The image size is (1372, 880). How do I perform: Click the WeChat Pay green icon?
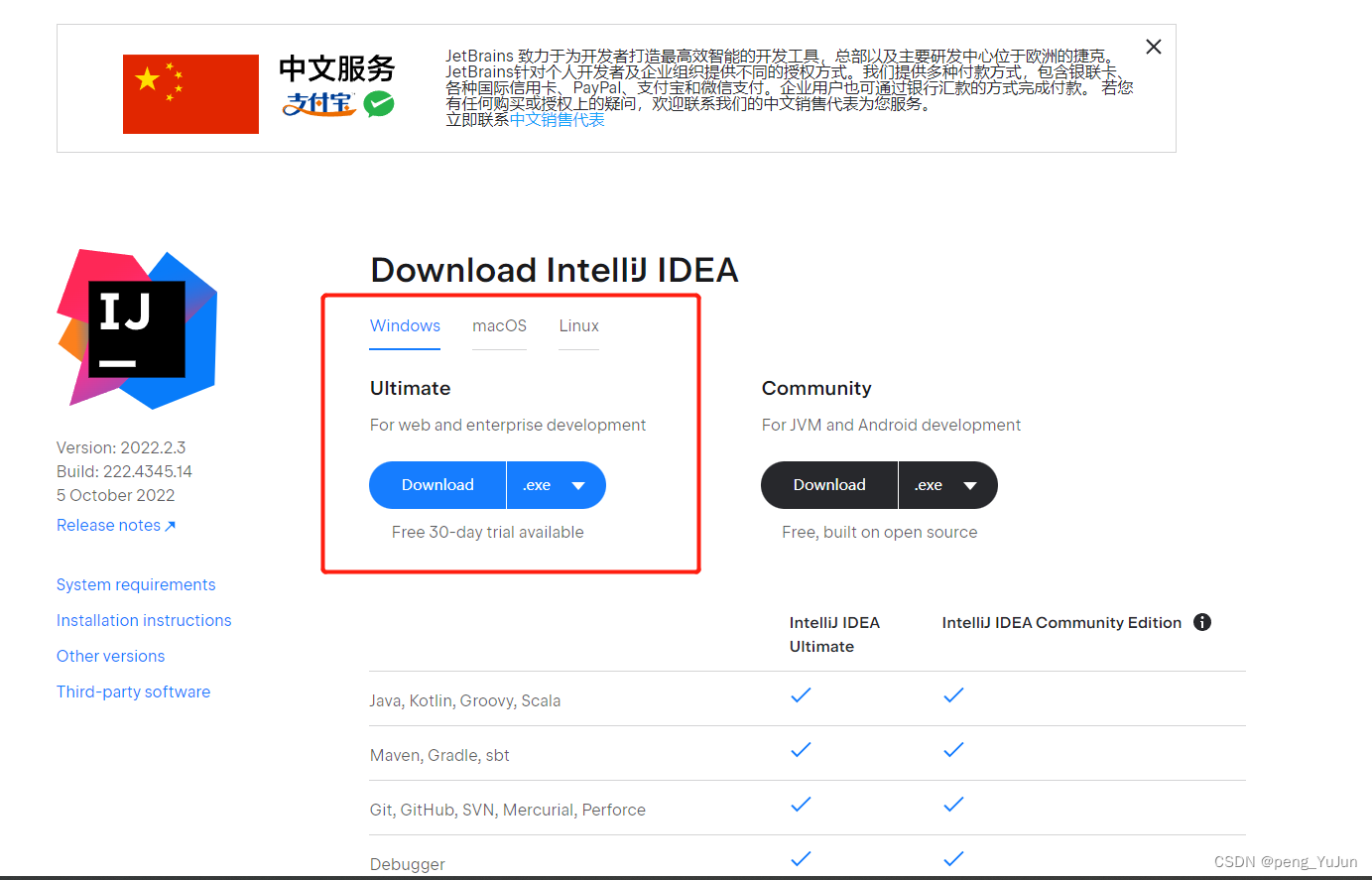(379, 103)
